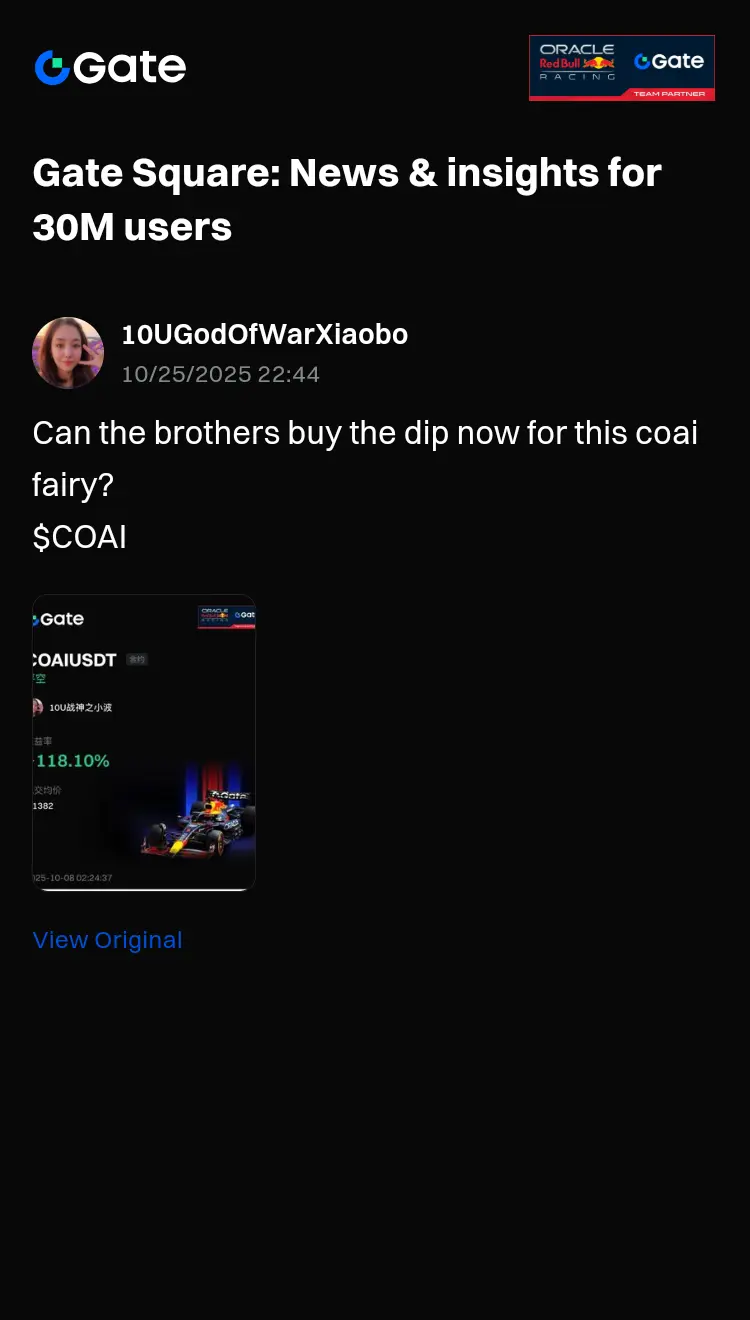Click the COAIUSDT pair label in the thumbnail
750x1320 pixels.
point(75,660)
